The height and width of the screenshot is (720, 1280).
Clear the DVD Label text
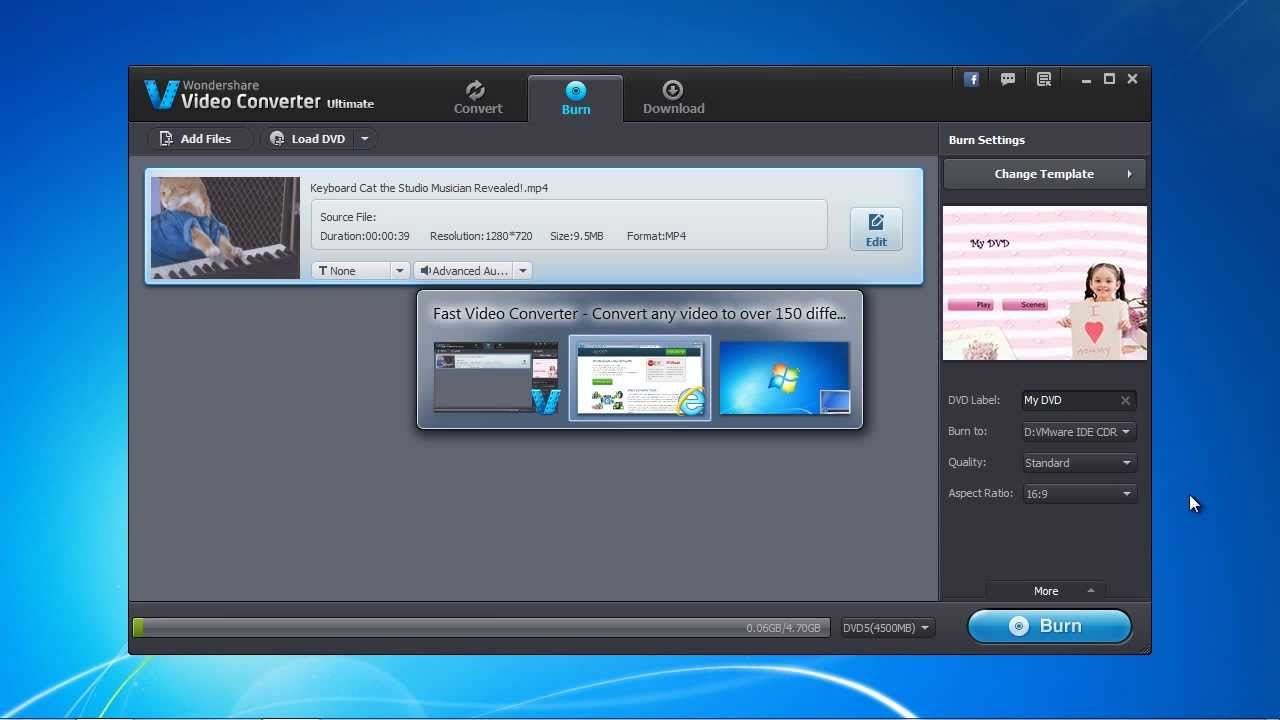pyautogui.click(x=1125, y=400)
